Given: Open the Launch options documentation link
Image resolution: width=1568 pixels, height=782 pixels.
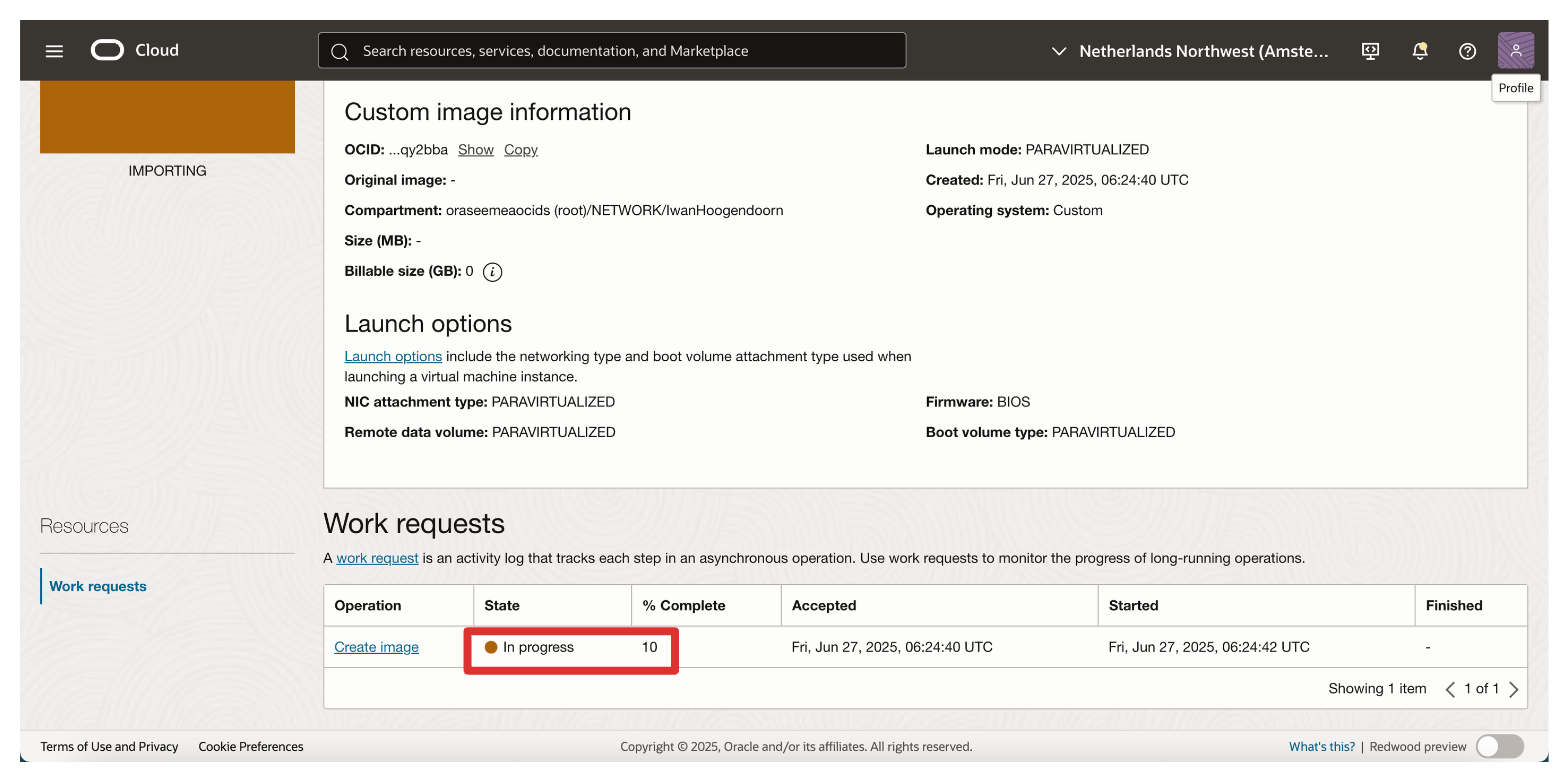Looking at the screenshot, I should pyautogui.click(x=393, y=356).
